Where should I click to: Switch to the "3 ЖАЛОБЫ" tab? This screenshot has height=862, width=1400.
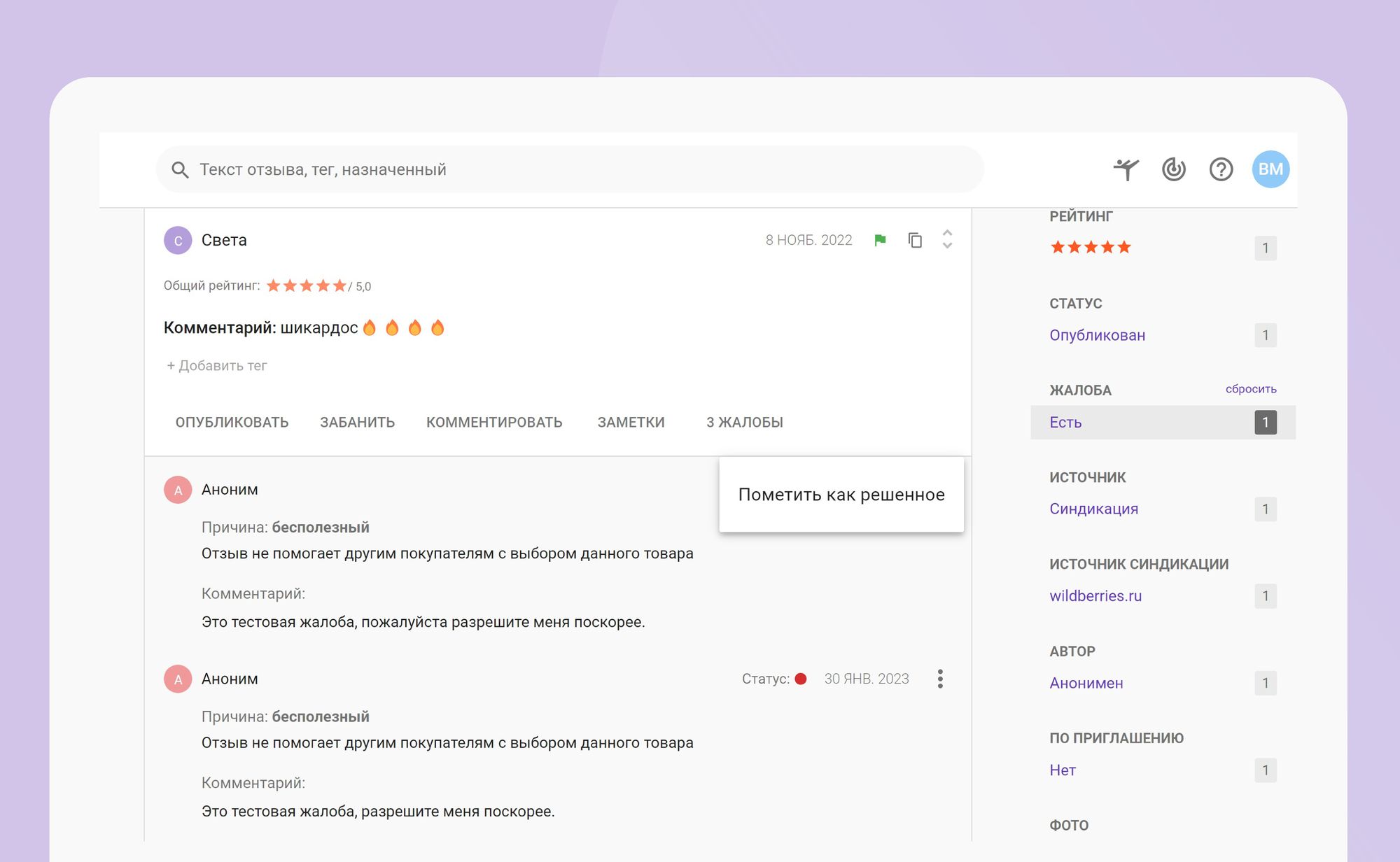(745, 422)
